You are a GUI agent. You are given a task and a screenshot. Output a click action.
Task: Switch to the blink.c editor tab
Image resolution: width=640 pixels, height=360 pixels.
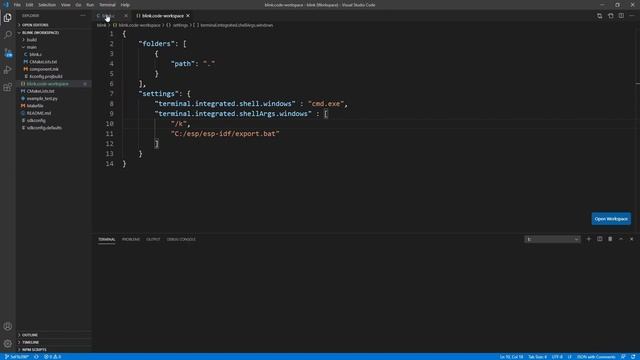112,16
